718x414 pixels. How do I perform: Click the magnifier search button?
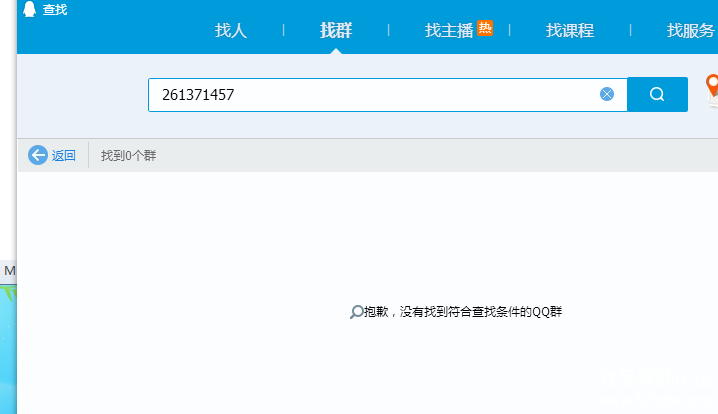click(657, 94)
